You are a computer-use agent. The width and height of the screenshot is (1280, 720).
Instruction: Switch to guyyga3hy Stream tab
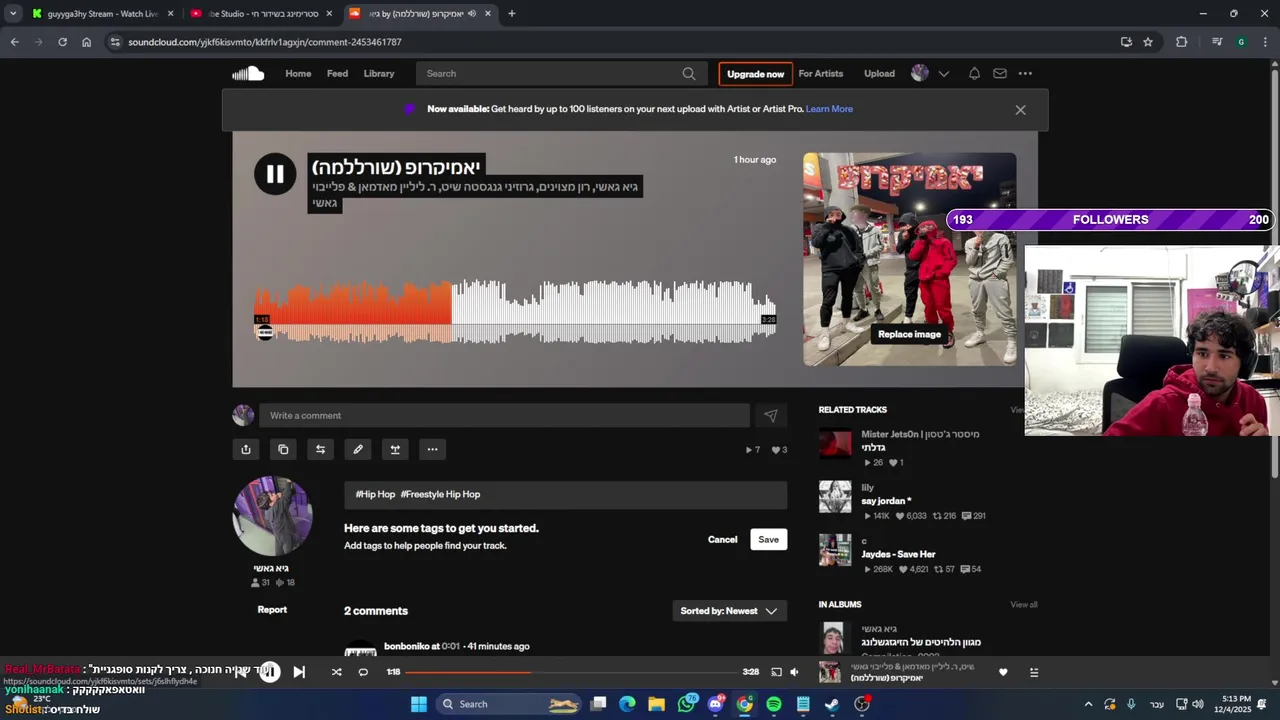coord(103,14)
